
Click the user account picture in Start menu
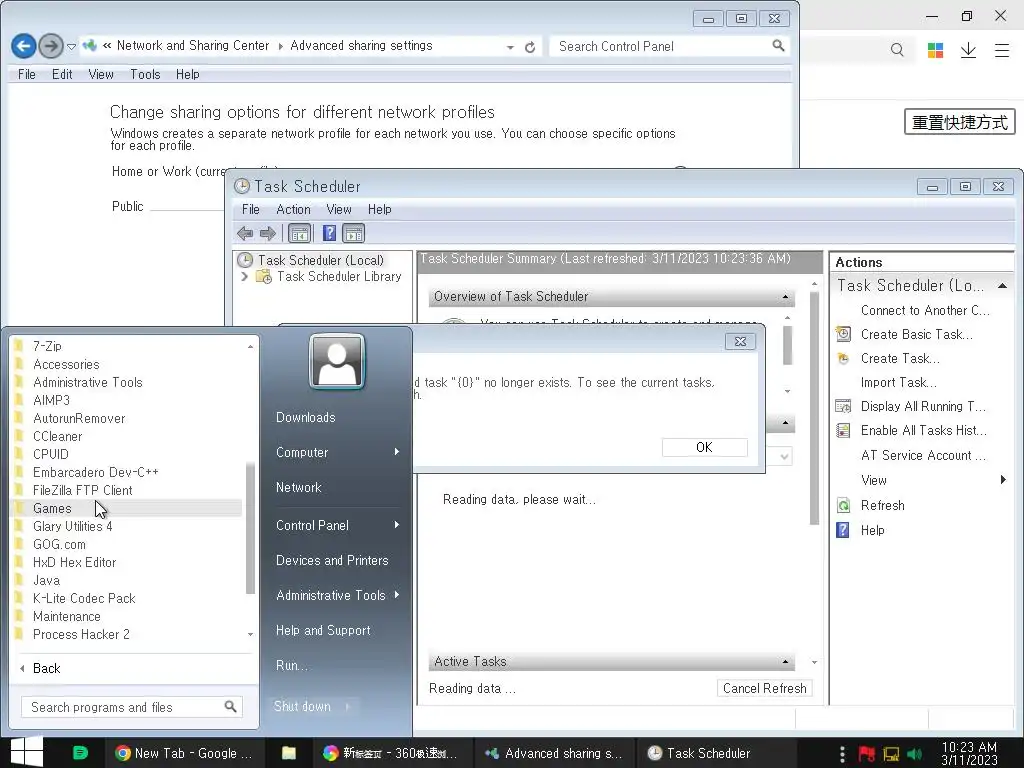point(337,361)
